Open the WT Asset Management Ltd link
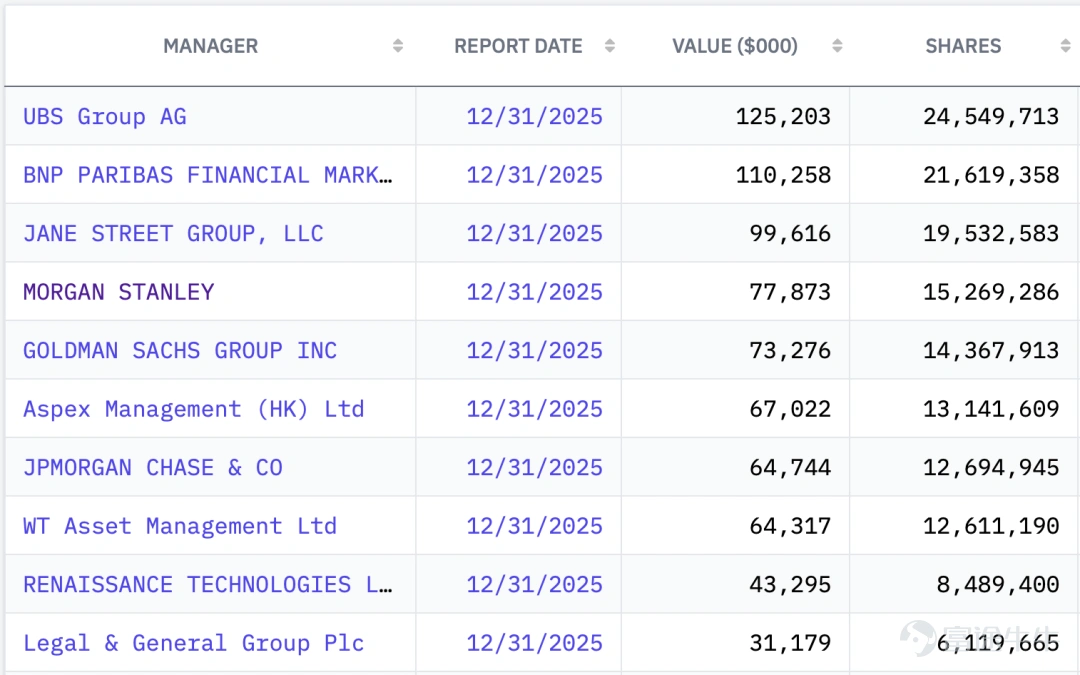 pos(180,526)
